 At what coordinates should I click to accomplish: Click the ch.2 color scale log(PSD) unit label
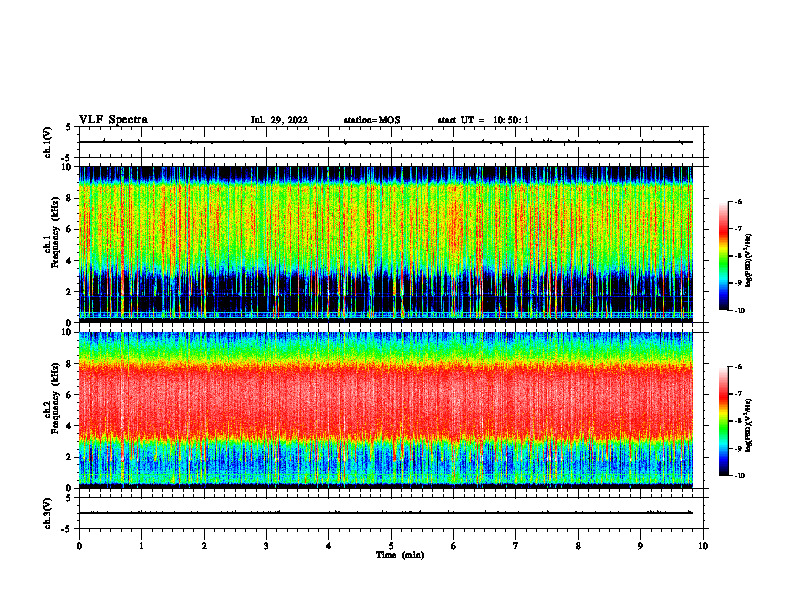748,425
